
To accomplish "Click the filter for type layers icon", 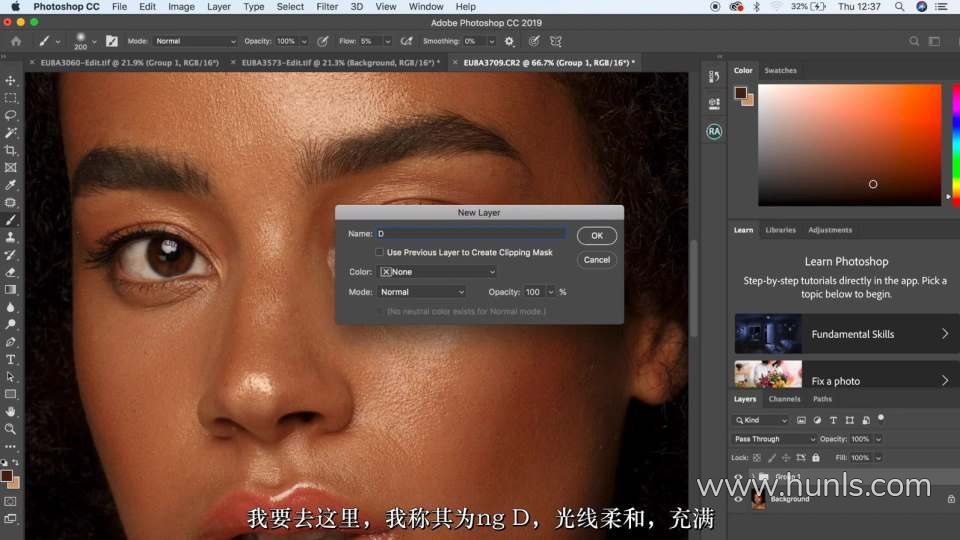I will pos(833,420).
